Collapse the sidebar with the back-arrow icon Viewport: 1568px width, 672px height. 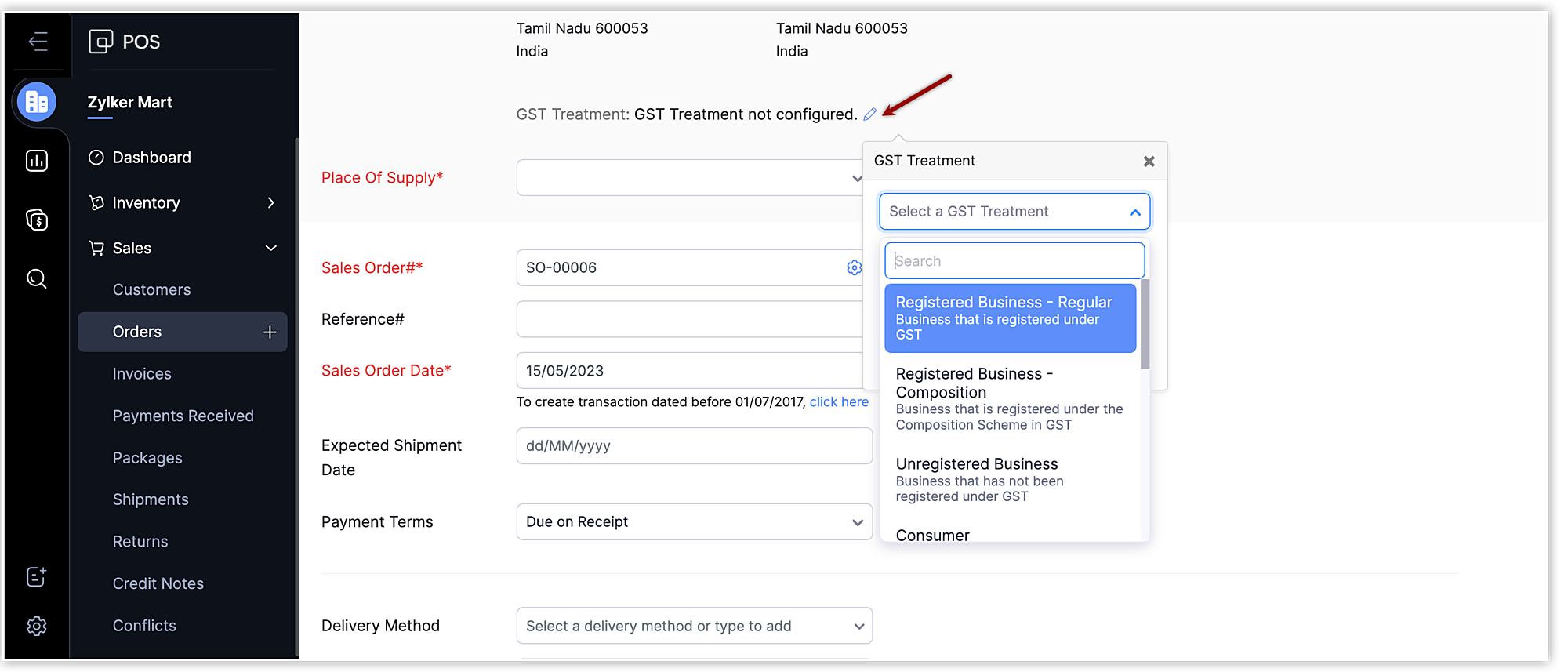pos(38,42)
